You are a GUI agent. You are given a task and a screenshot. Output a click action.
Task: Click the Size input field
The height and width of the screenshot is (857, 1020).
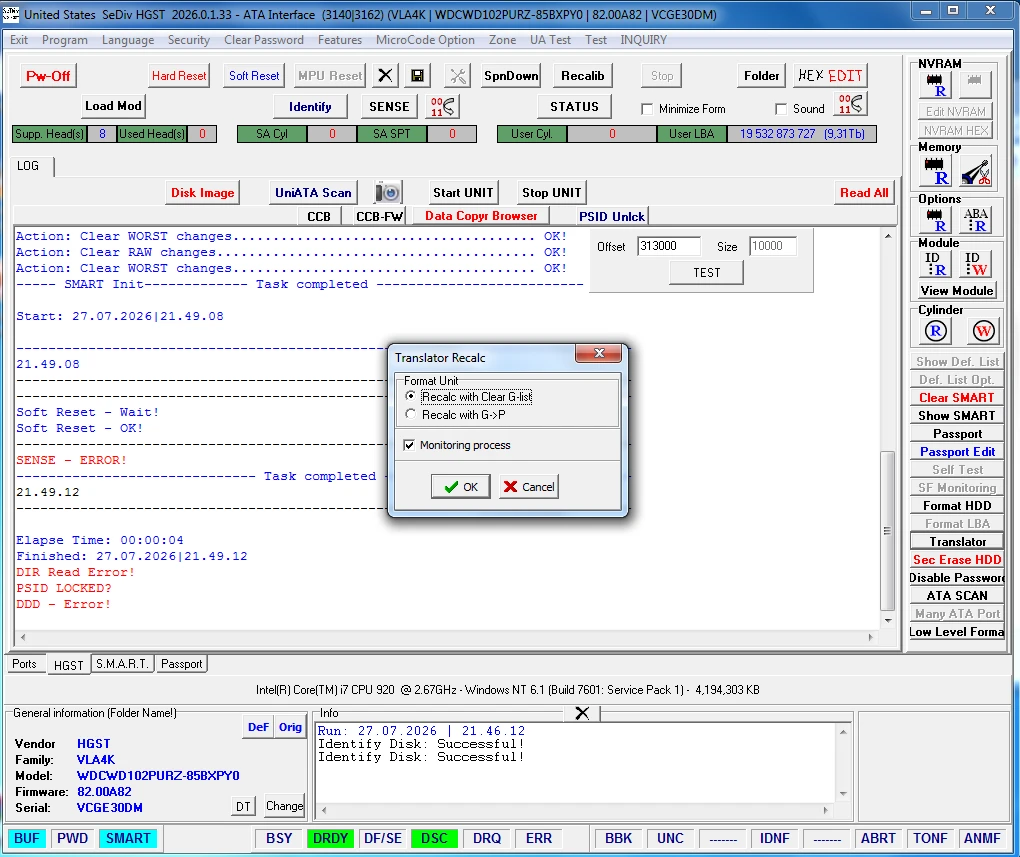click(773, 246)
